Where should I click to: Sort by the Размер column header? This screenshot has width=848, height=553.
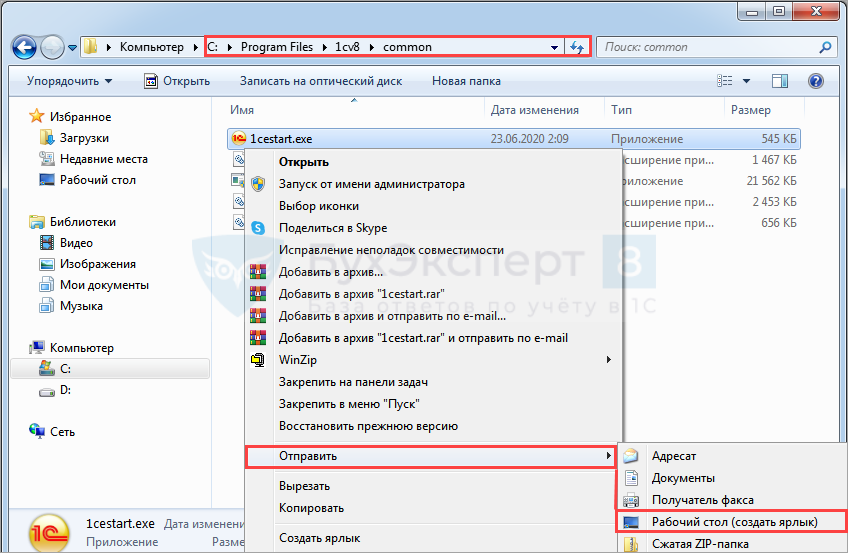coord(751,110)
